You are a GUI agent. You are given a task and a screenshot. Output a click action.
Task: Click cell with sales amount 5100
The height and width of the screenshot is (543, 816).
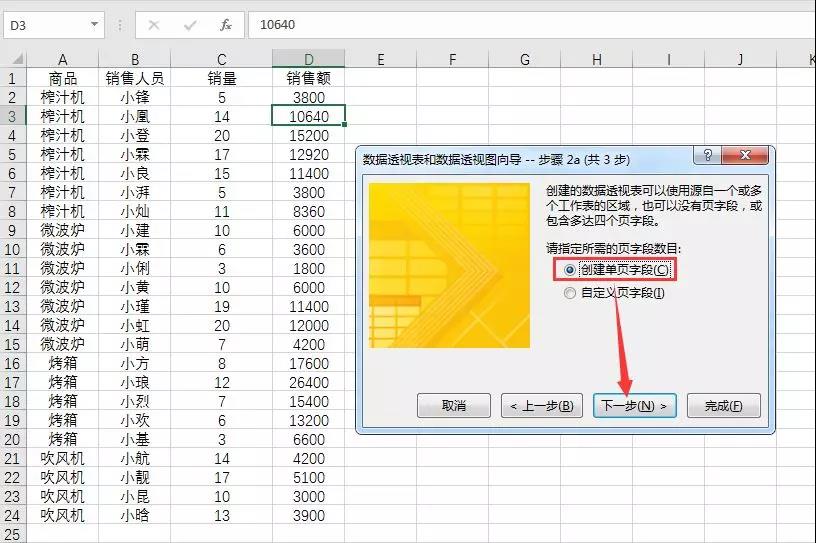coord(309,477)
